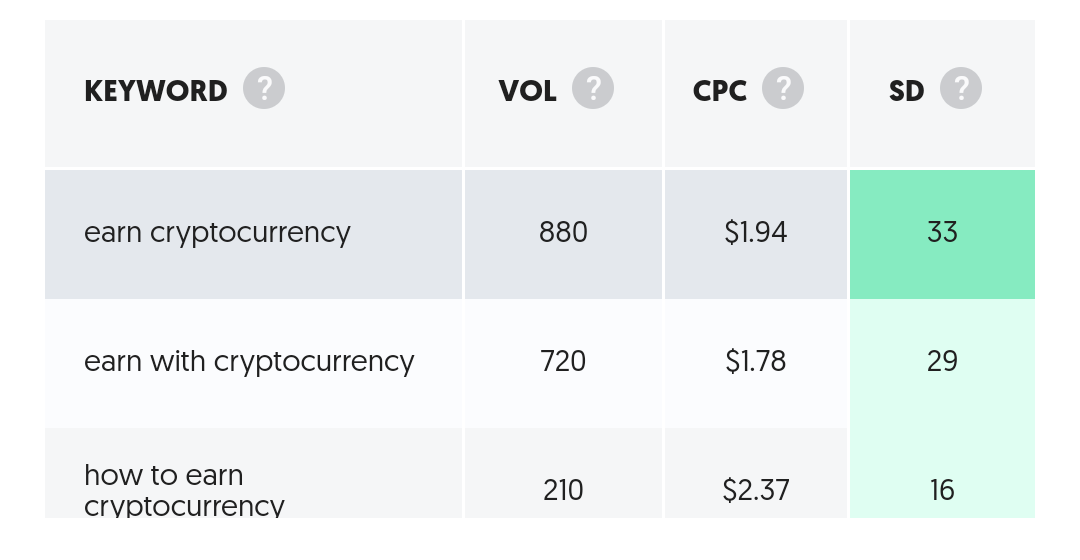Select the $2.37 CPC cell

[756, 473]
